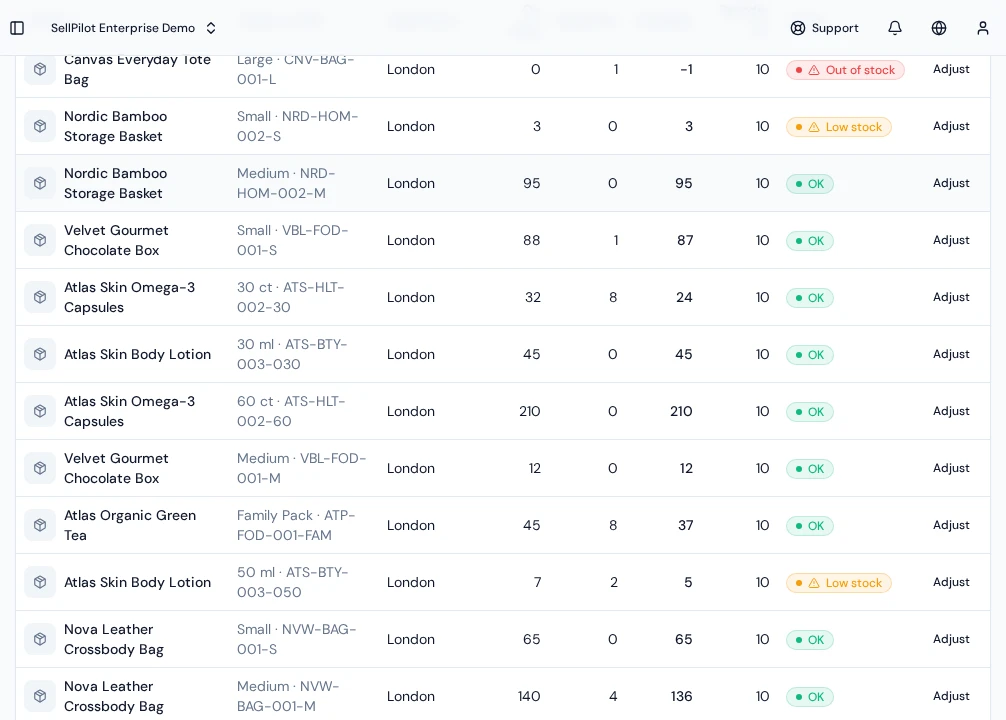1006x720 pixels.
Task: Click package icon for Nordic Bamboo Small basket
Action: [40, 126]
